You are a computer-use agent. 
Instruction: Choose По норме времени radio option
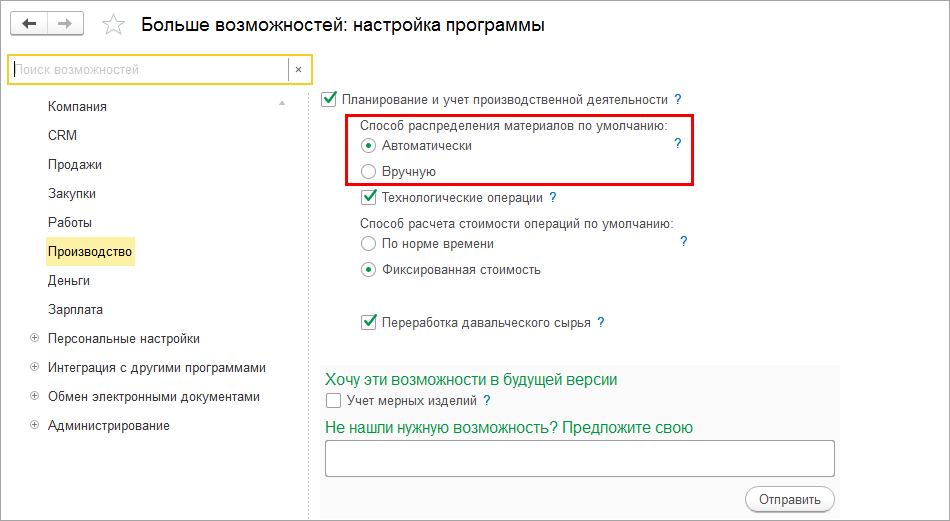(368, 243)
